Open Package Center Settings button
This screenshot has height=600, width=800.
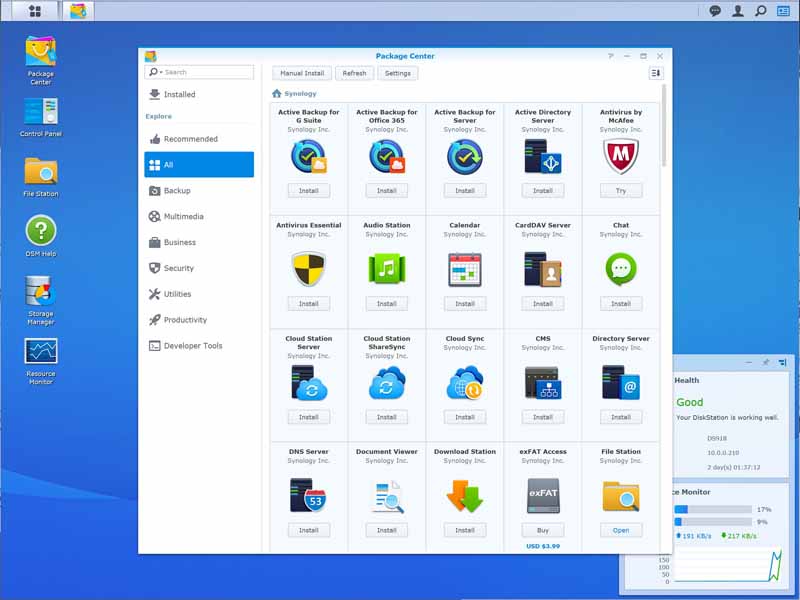click(x=398, y=73)
